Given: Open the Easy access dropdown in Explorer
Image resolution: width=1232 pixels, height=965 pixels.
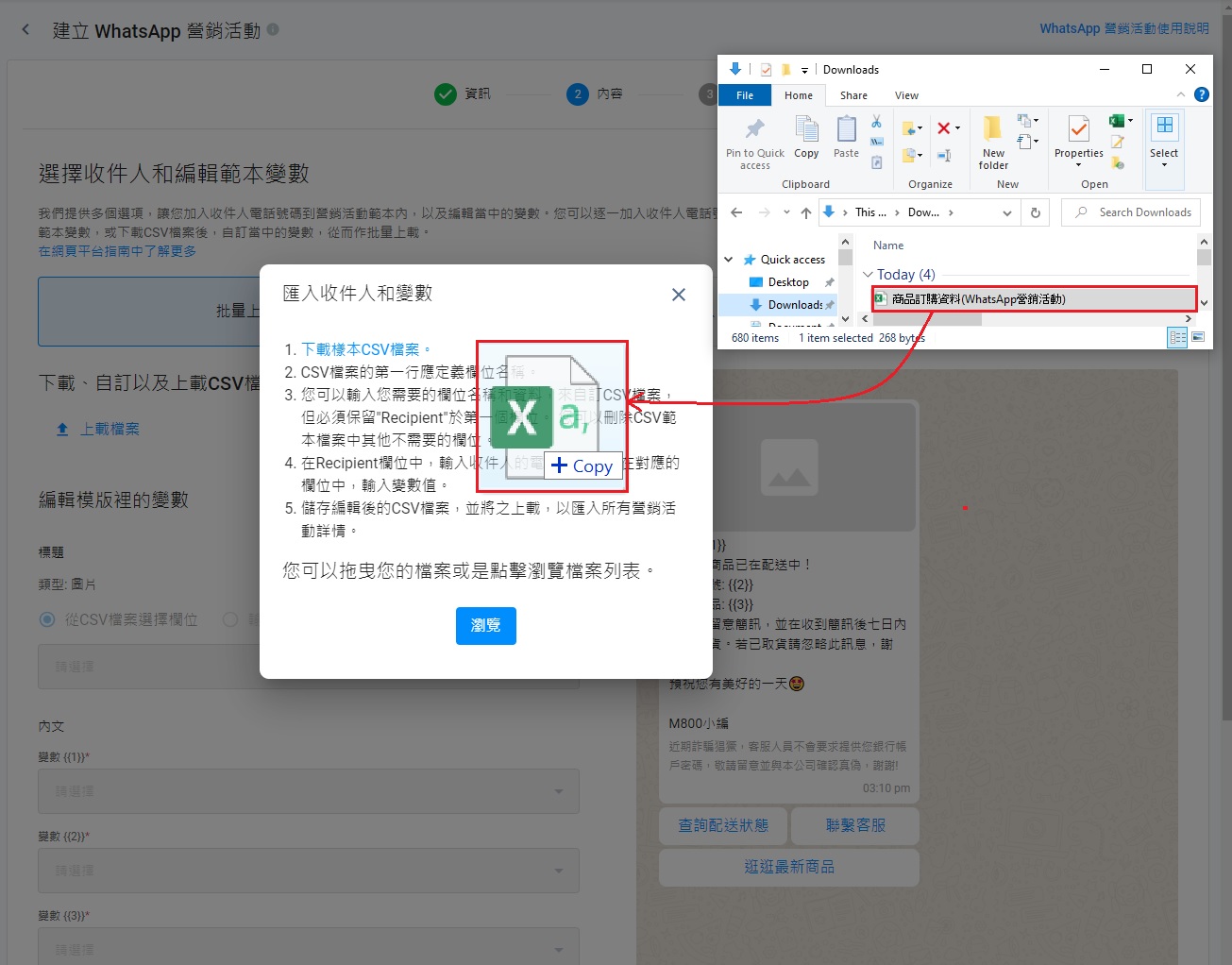Looking at the screenshot, I should tap(1027, 142).
